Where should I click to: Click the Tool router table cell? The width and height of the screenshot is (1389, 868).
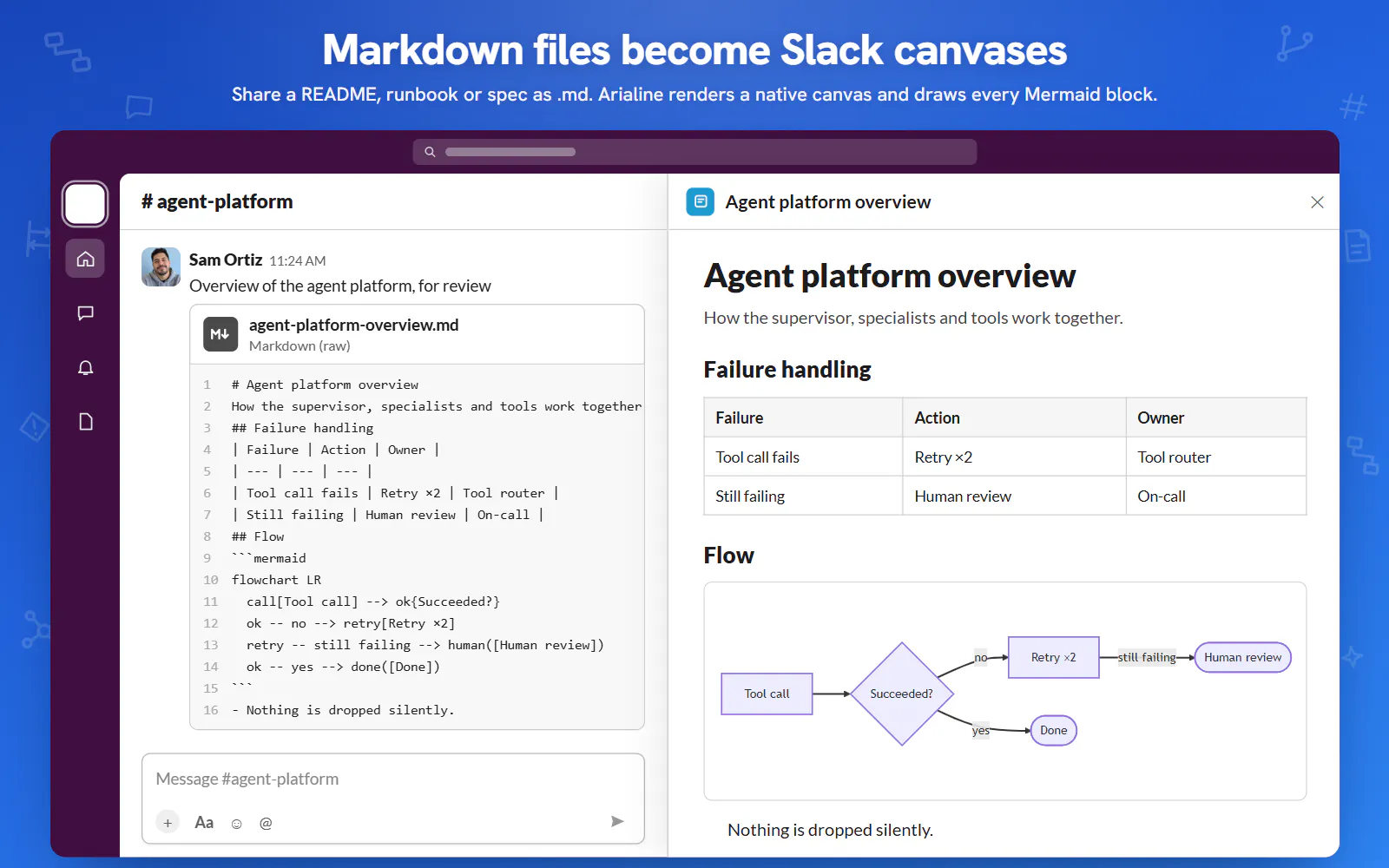click(1216, 457)
